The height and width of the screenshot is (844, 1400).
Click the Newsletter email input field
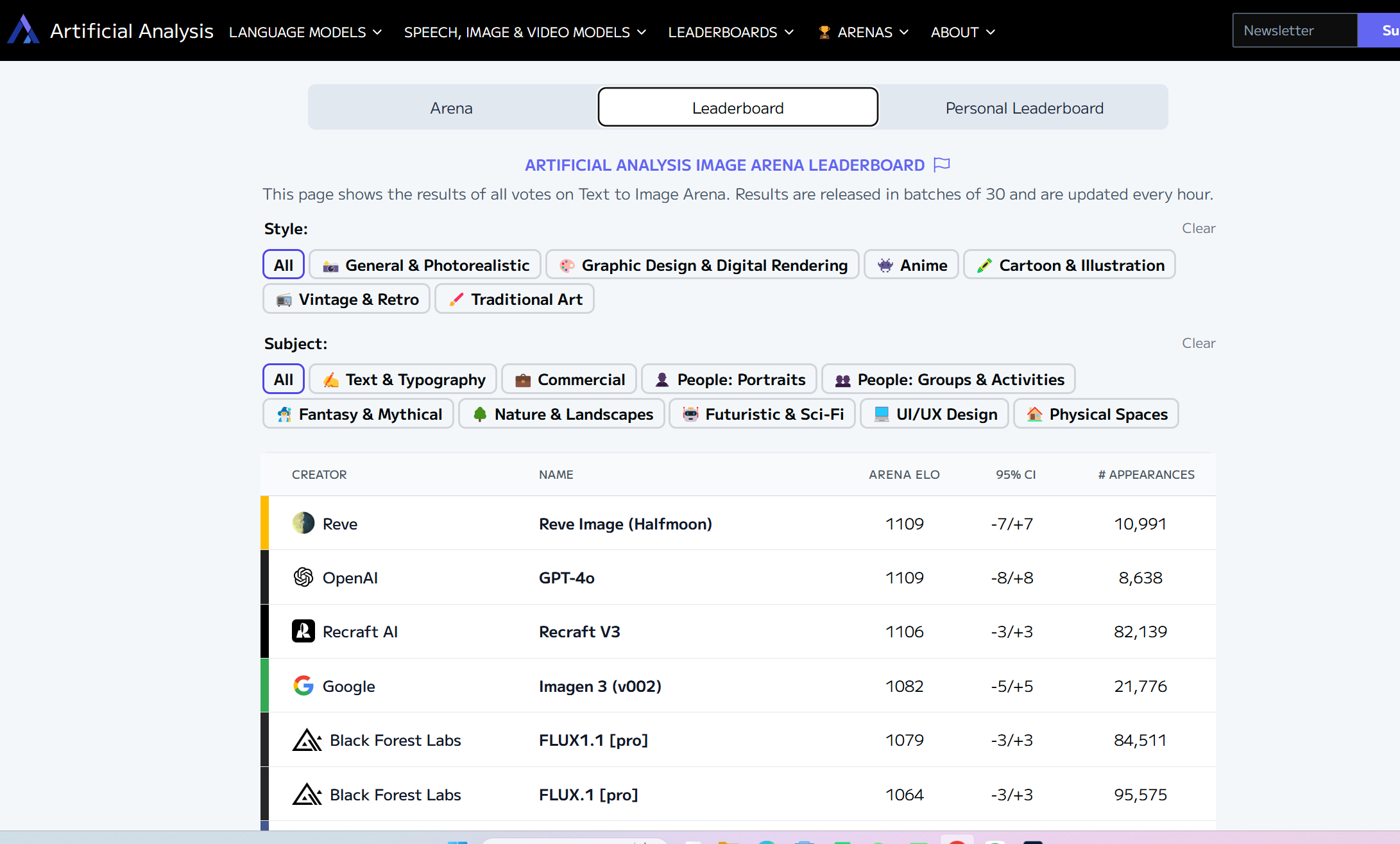(x=1294, y=30)
